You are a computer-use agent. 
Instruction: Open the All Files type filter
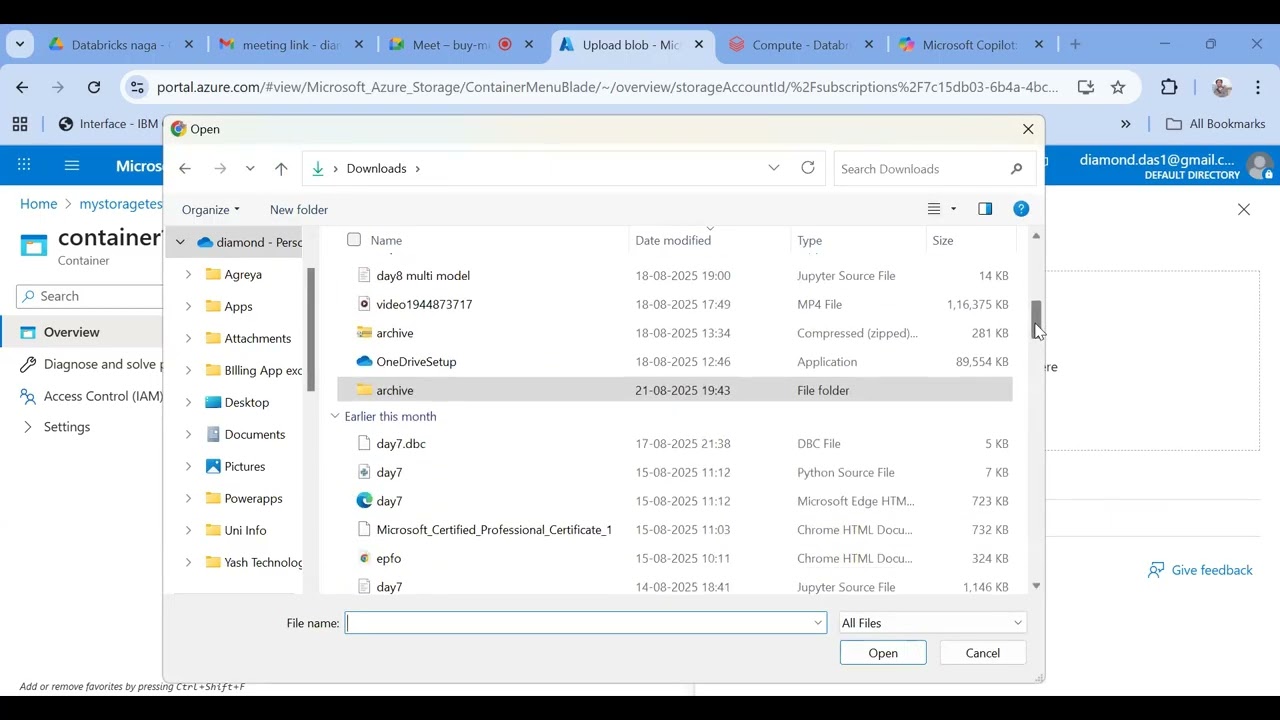932,623
